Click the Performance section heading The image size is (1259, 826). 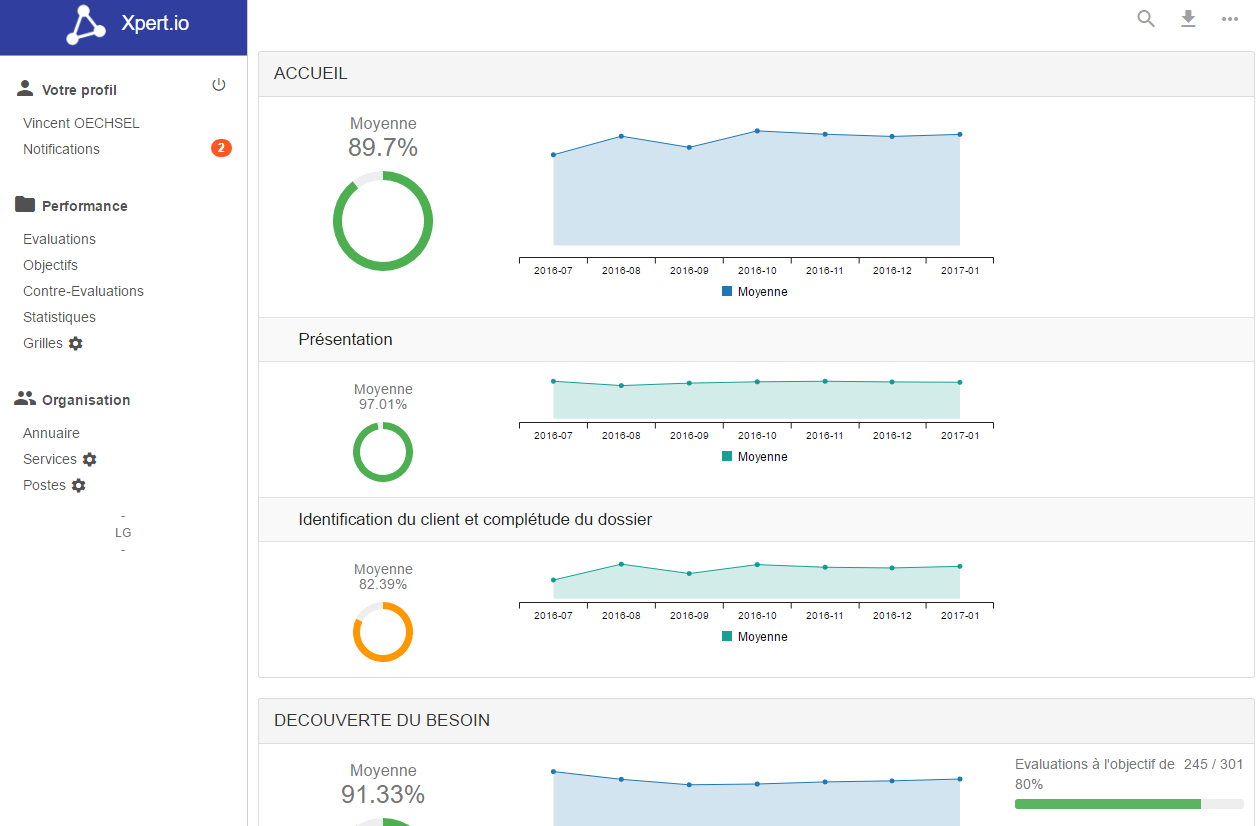click(85, 206)
